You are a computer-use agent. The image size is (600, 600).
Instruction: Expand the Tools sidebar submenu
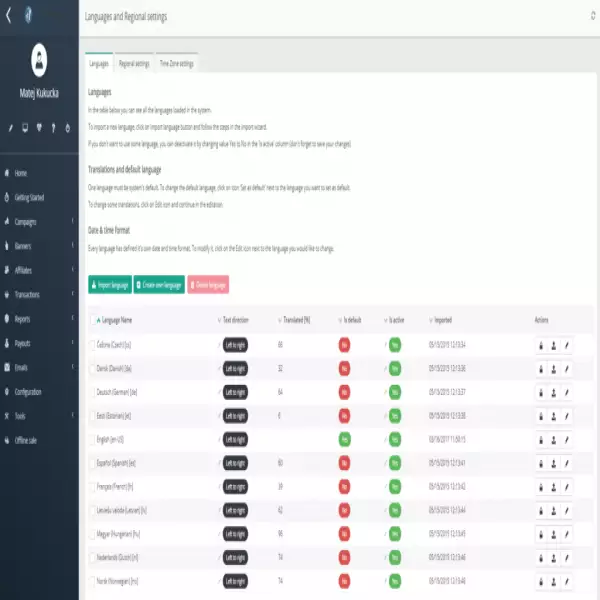point(20,416)
